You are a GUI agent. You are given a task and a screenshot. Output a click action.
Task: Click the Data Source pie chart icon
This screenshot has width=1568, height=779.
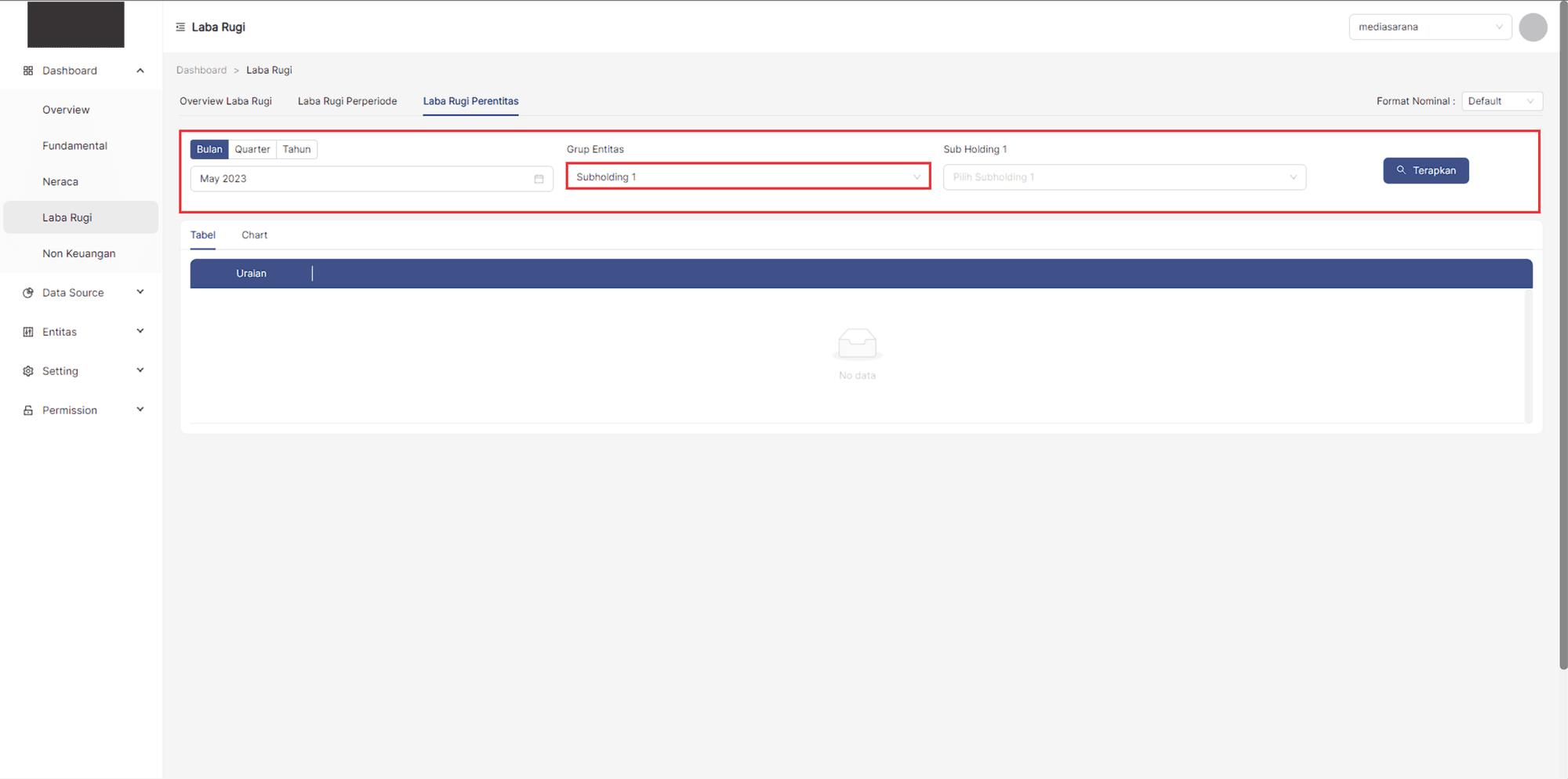click(28, 293)
